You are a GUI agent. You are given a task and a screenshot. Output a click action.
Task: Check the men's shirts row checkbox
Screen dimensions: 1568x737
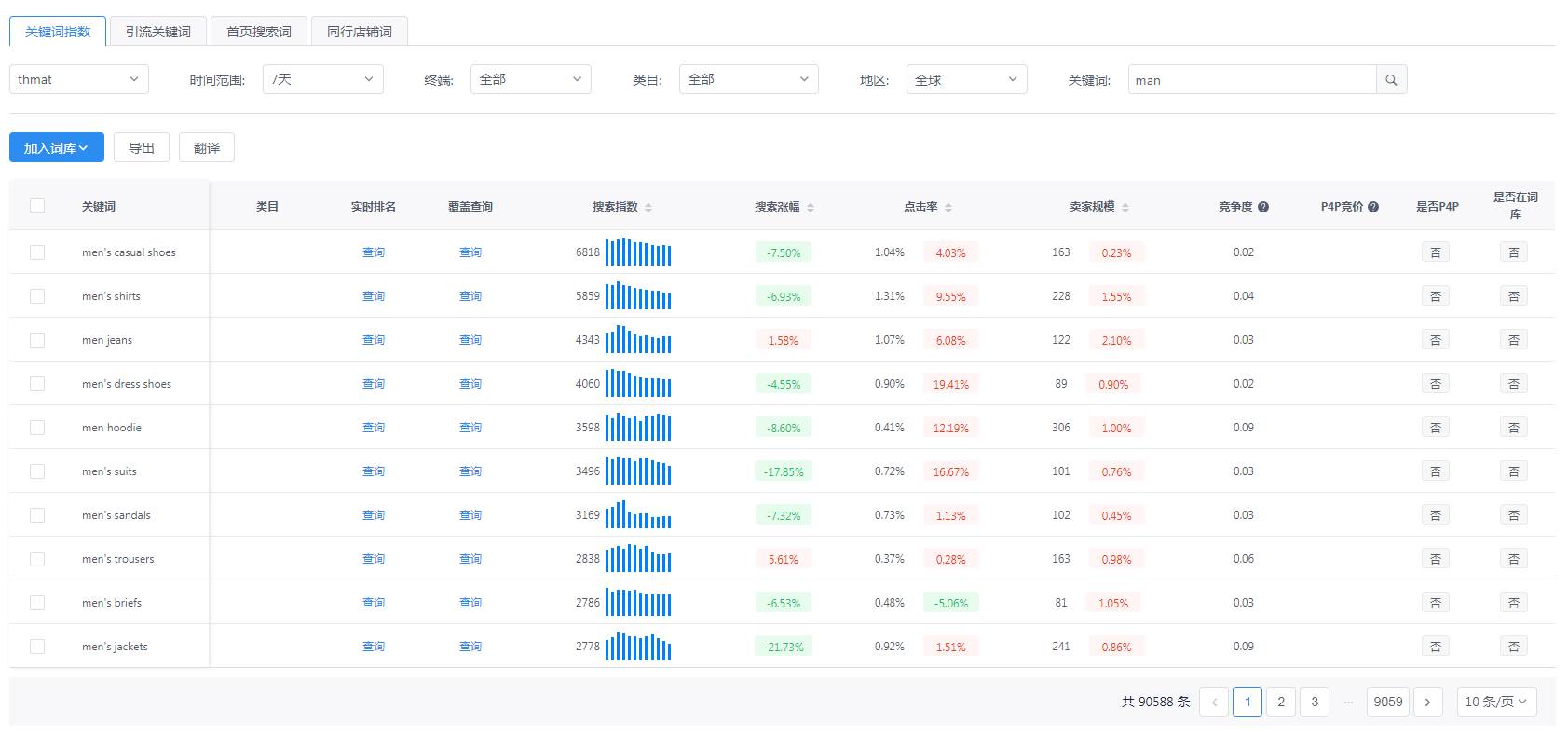(37, 295)
